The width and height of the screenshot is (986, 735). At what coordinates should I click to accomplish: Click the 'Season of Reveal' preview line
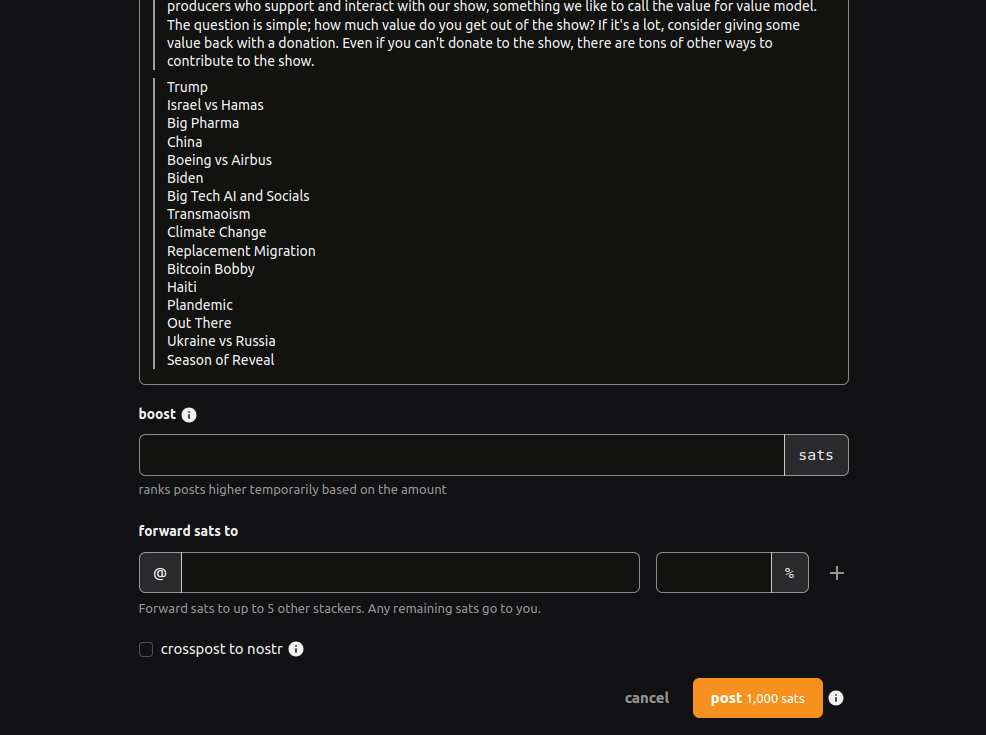point(221,360)
